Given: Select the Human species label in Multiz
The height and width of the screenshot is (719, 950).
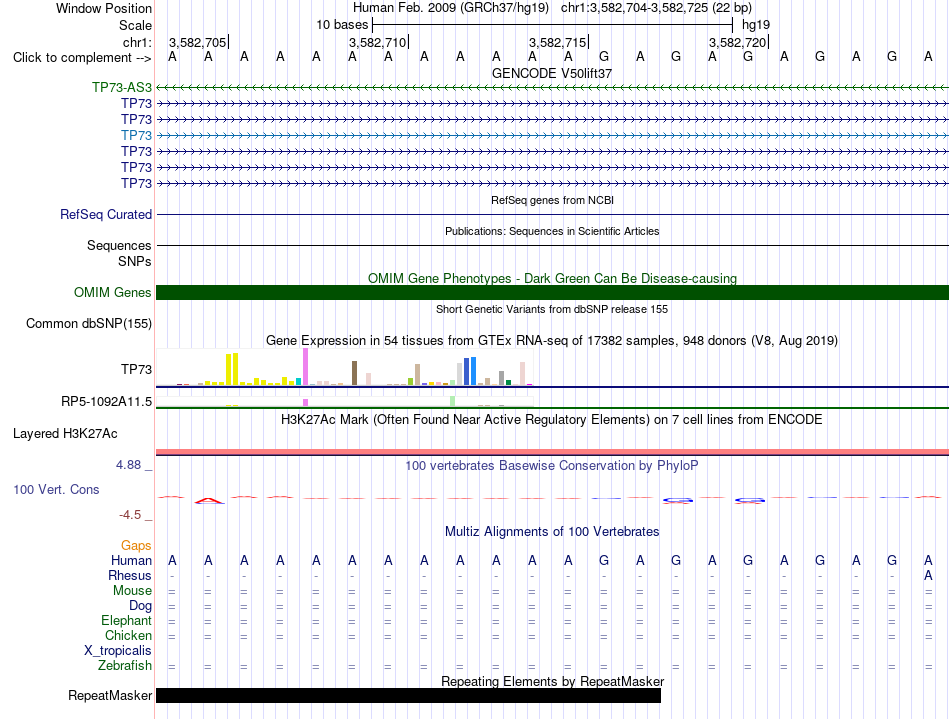Looking at the screenshot, I should (131, 560).
